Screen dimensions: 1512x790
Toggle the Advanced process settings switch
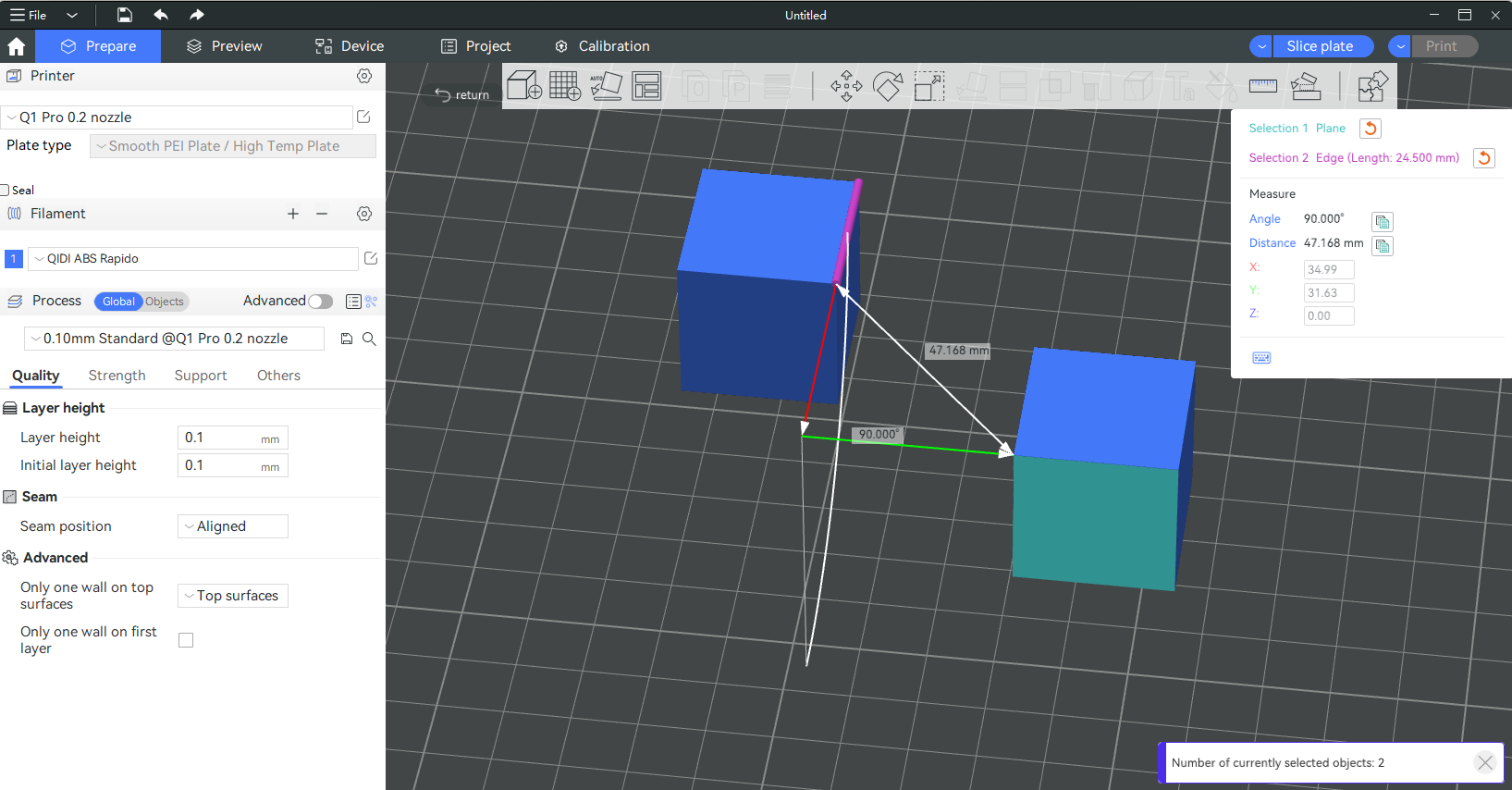[x=320, y=302]
